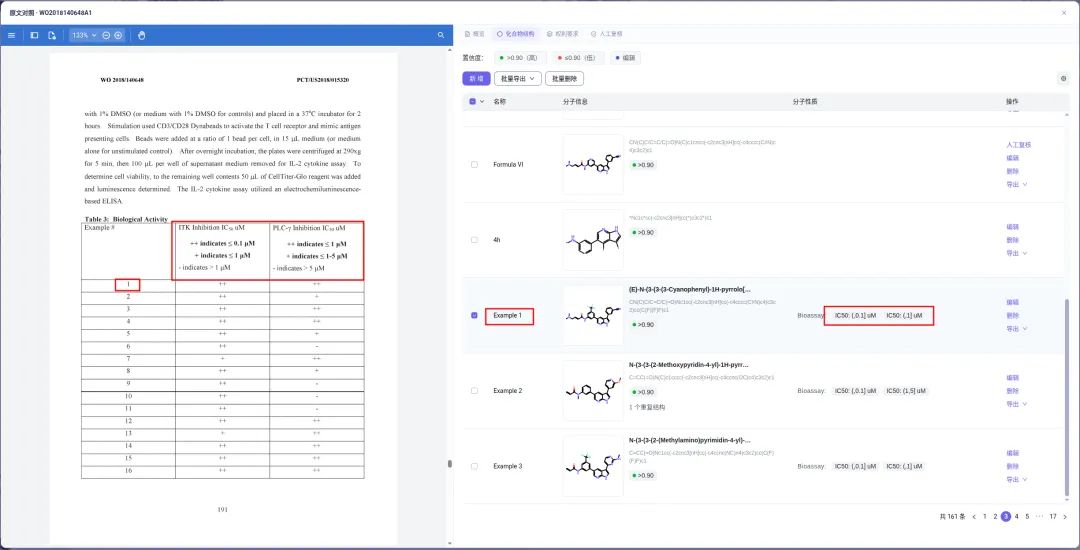The image size is (1080, 550).
Task: Open Formula VI molecule structure thumbnail
Action: pyautogui.click(x=592, y=165)
